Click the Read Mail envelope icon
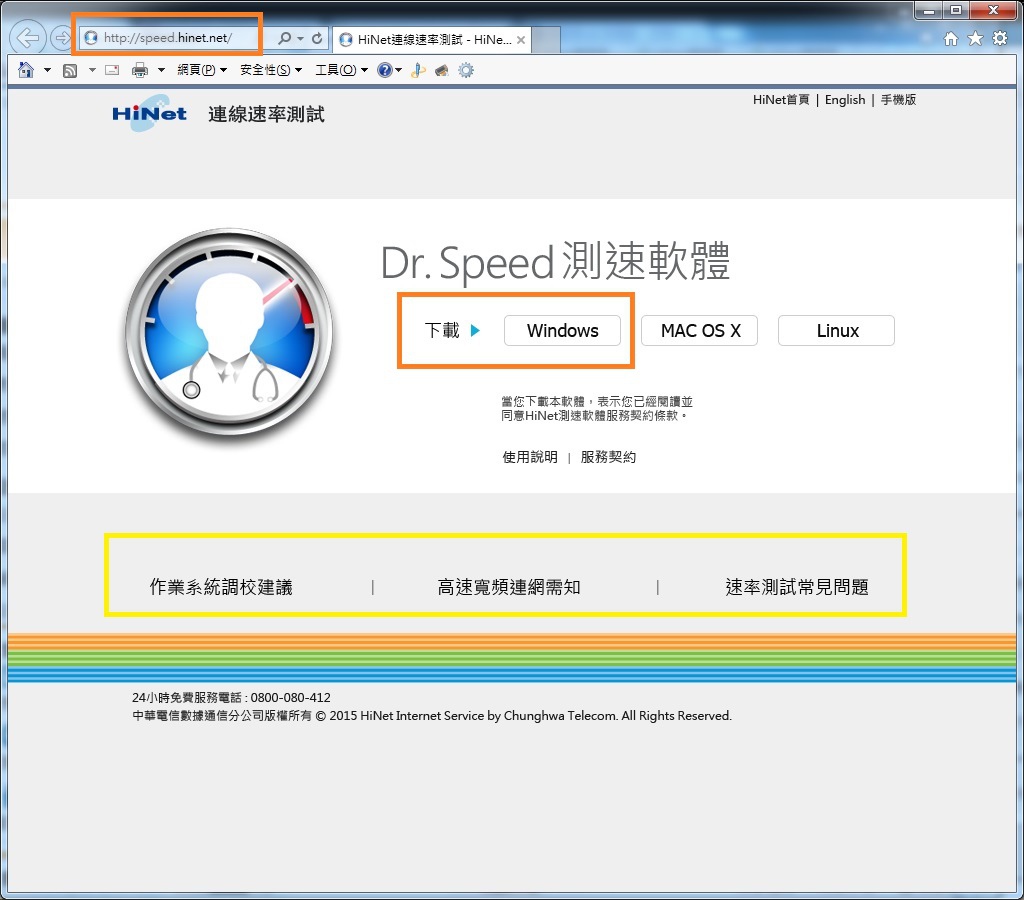Image resolution: width=1024 pixels, height=900 pixels. tap(112, 70)
